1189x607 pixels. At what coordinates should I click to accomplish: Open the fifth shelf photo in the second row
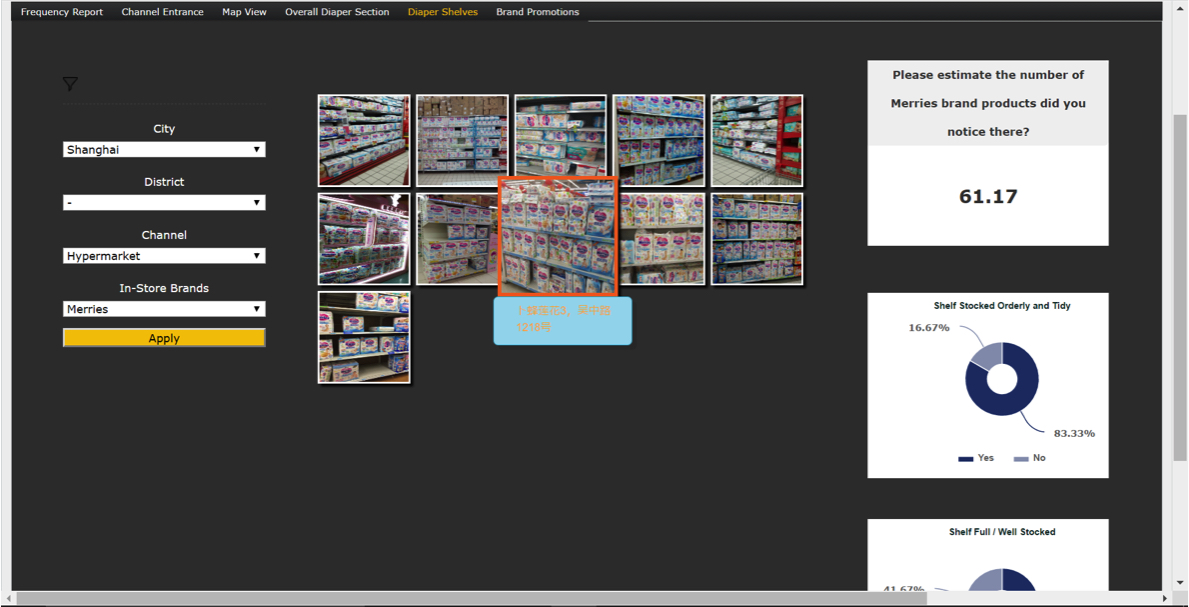[x=757, y=239]
